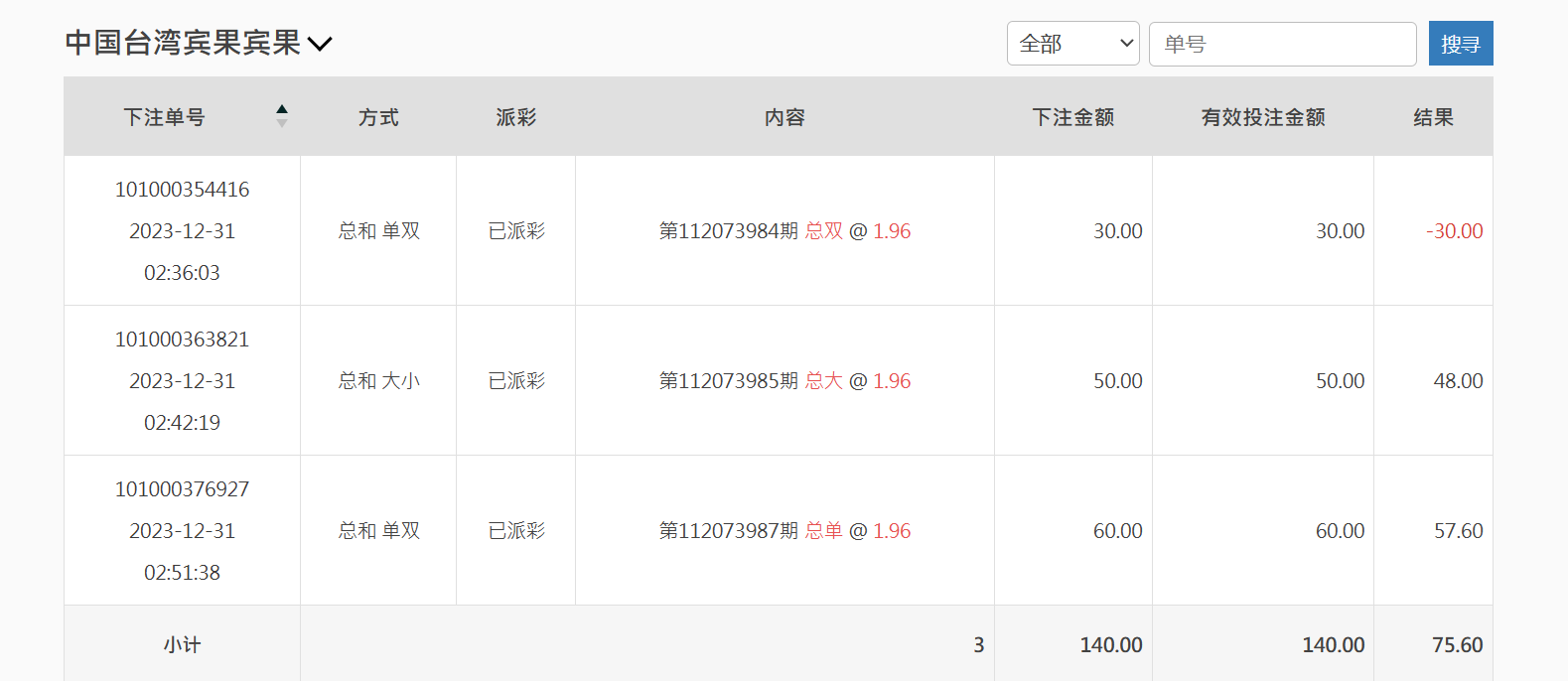
Task: Click the 第112073985期 总大 bet content
Action: tap(784, 381)
